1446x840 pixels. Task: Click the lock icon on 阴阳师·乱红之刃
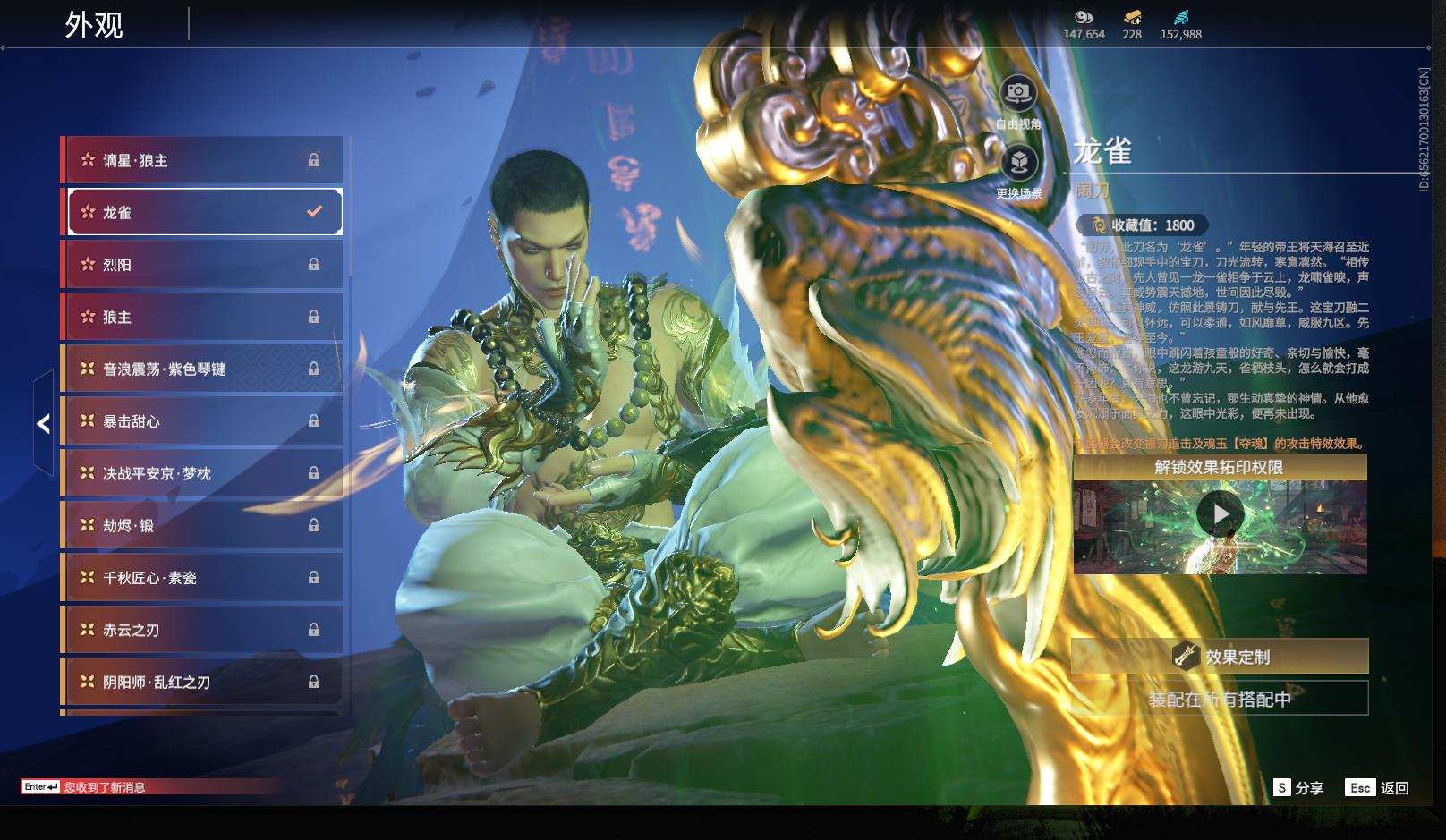tap(314, 682)
